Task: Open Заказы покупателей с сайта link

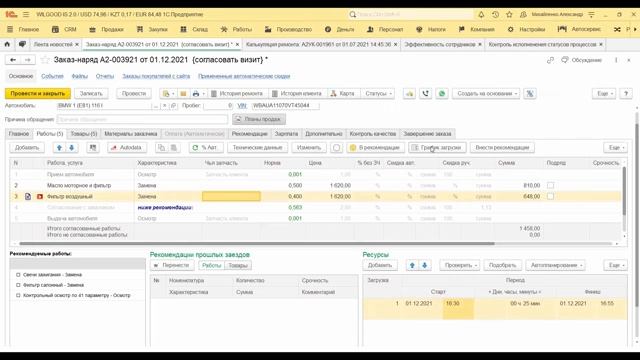Action: 156,76
